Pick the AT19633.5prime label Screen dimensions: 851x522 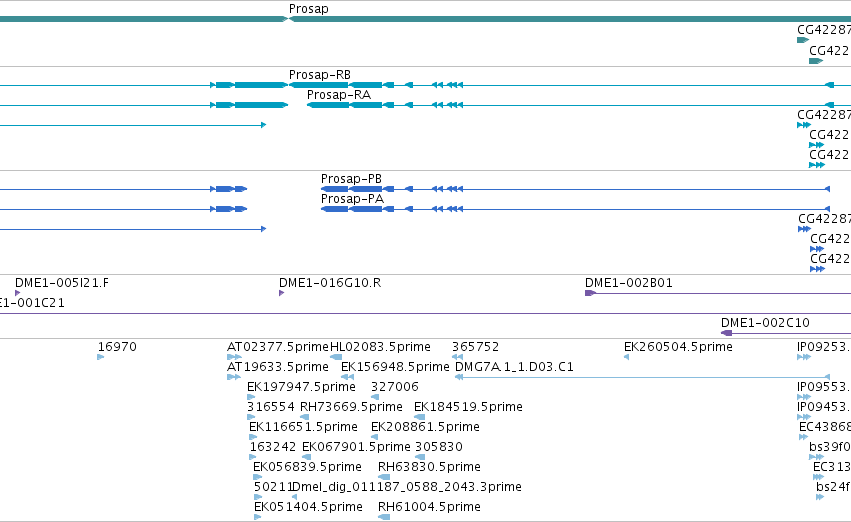[278, 367]
